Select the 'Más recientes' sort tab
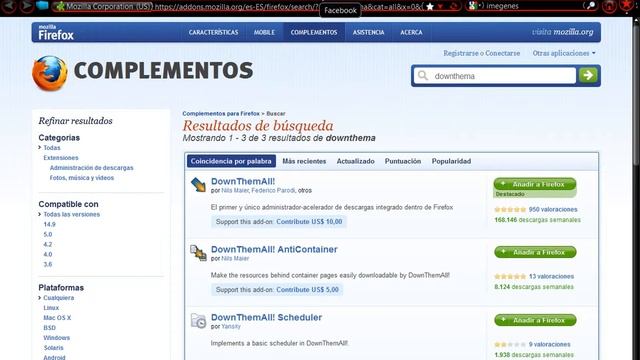Screen dimensions: 640x360 (x=304, y=161)
